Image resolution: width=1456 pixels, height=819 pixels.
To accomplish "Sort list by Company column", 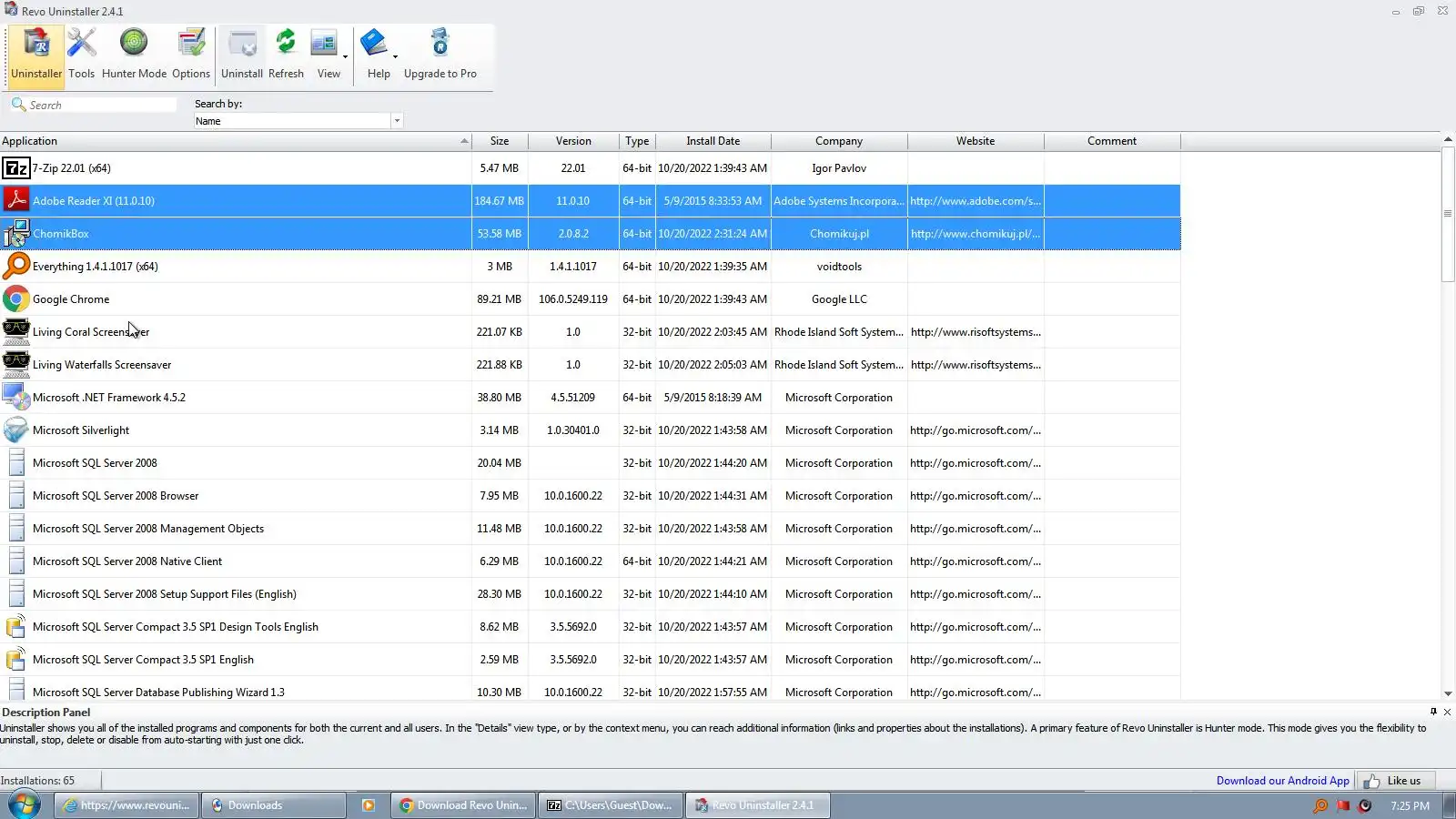I will [839, 141].
